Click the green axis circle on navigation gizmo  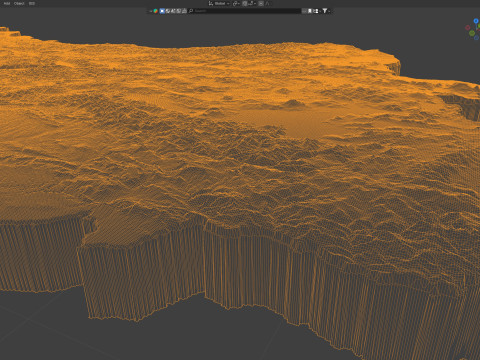[x=472, y=33]
